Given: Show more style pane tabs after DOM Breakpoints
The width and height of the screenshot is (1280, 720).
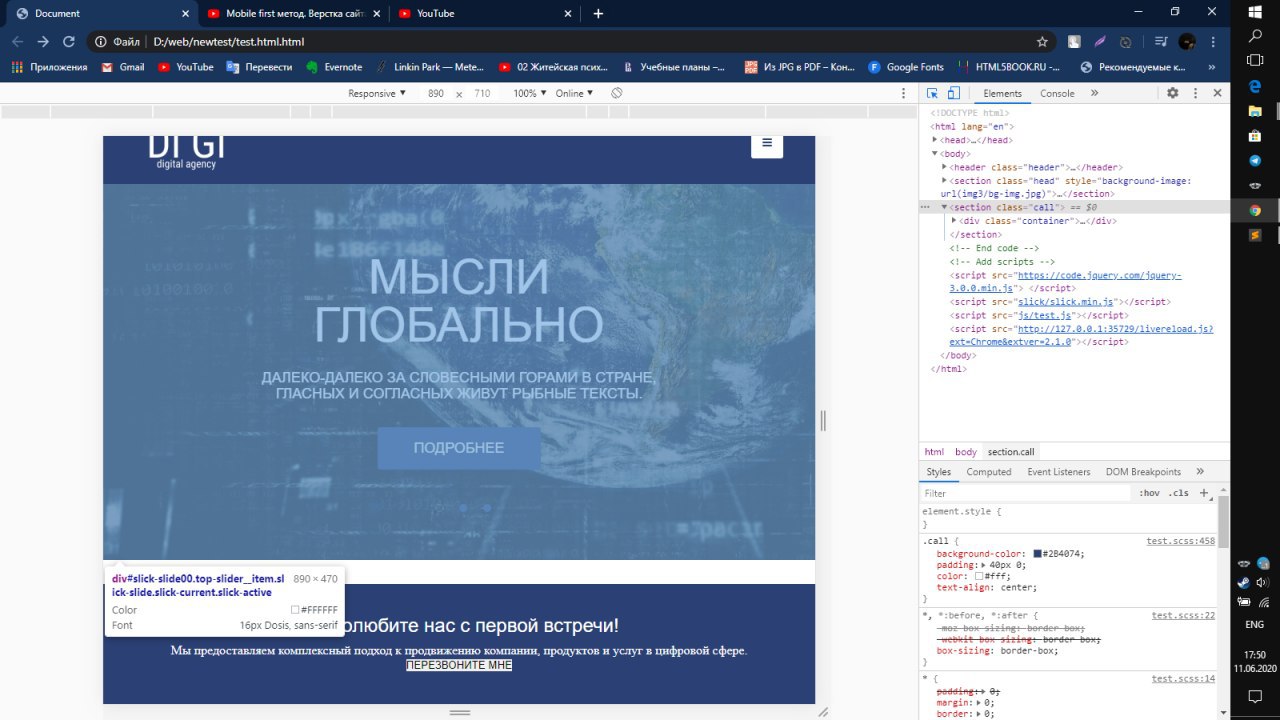Looking at the screenshot, I should click(1200, 472).
